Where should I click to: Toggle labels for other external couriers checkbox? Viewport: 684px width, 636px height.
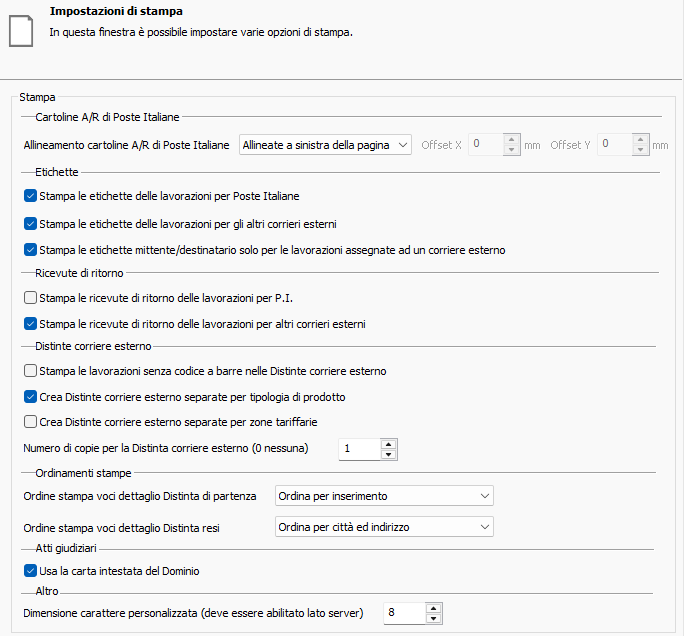click(x=30, y=223)
